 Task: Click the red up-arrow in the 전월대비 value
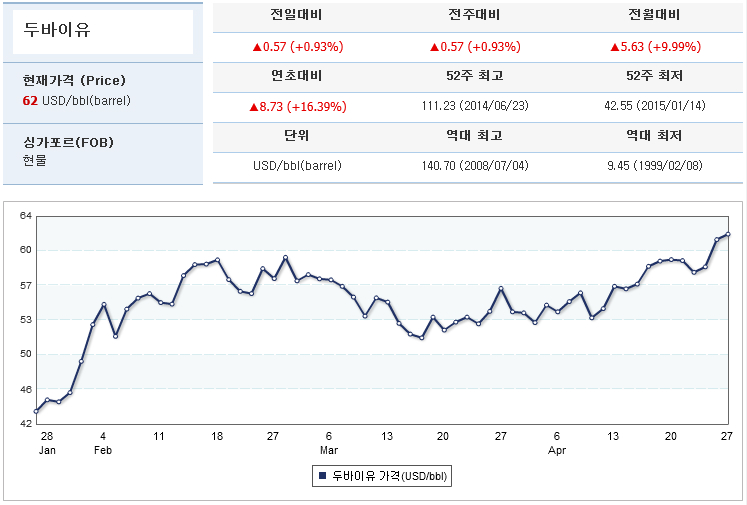614,47
